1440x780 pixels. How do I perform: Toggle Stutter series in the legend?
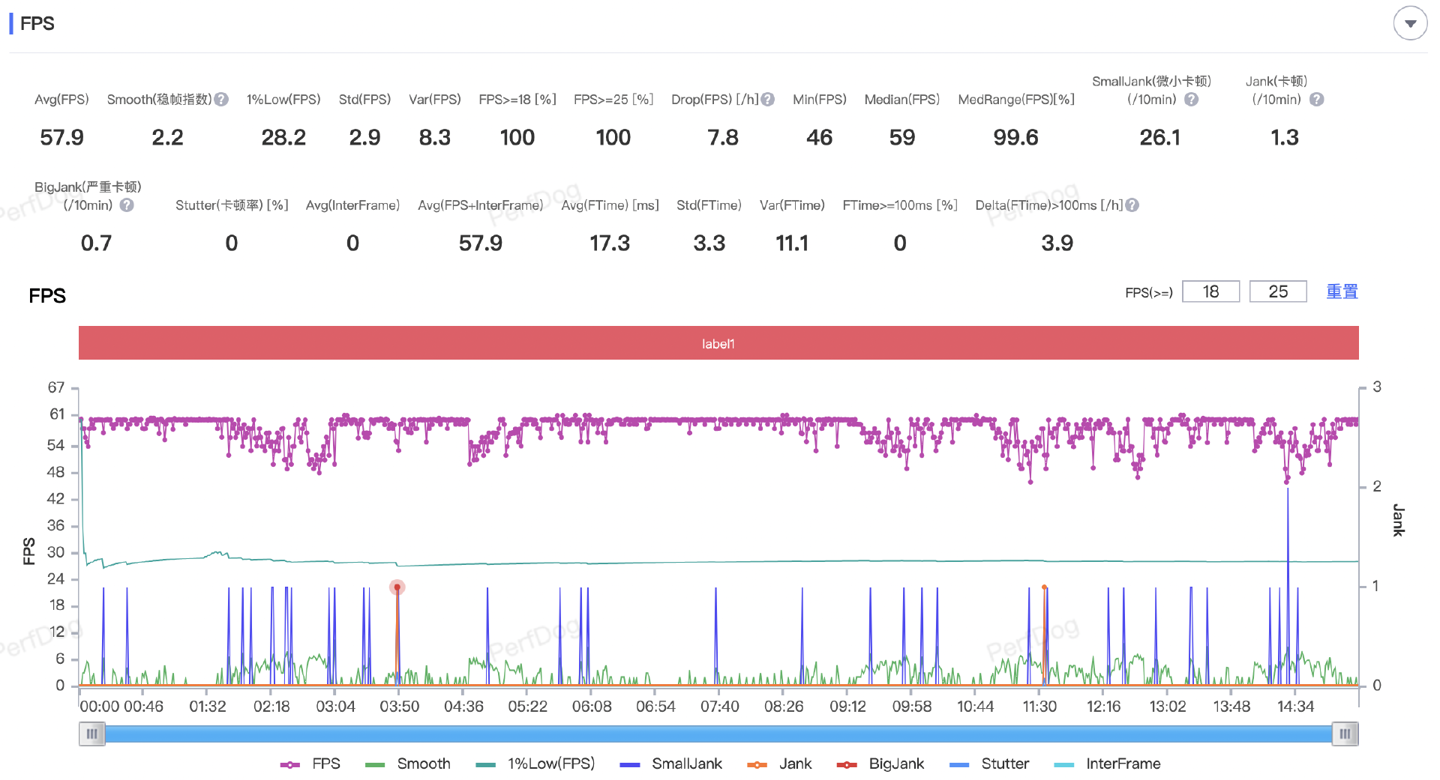[x=989, y=764]
